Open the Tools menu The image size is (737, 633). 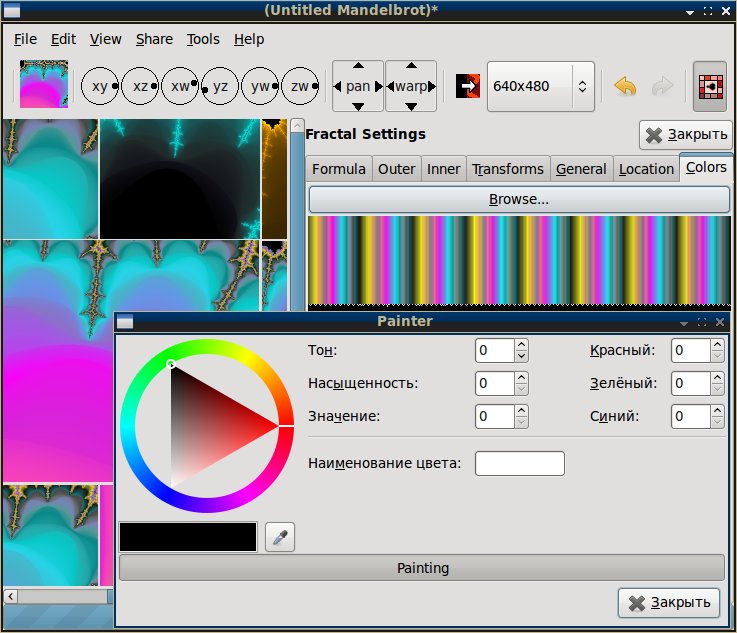pyautogui.click(x=203, y=39)
